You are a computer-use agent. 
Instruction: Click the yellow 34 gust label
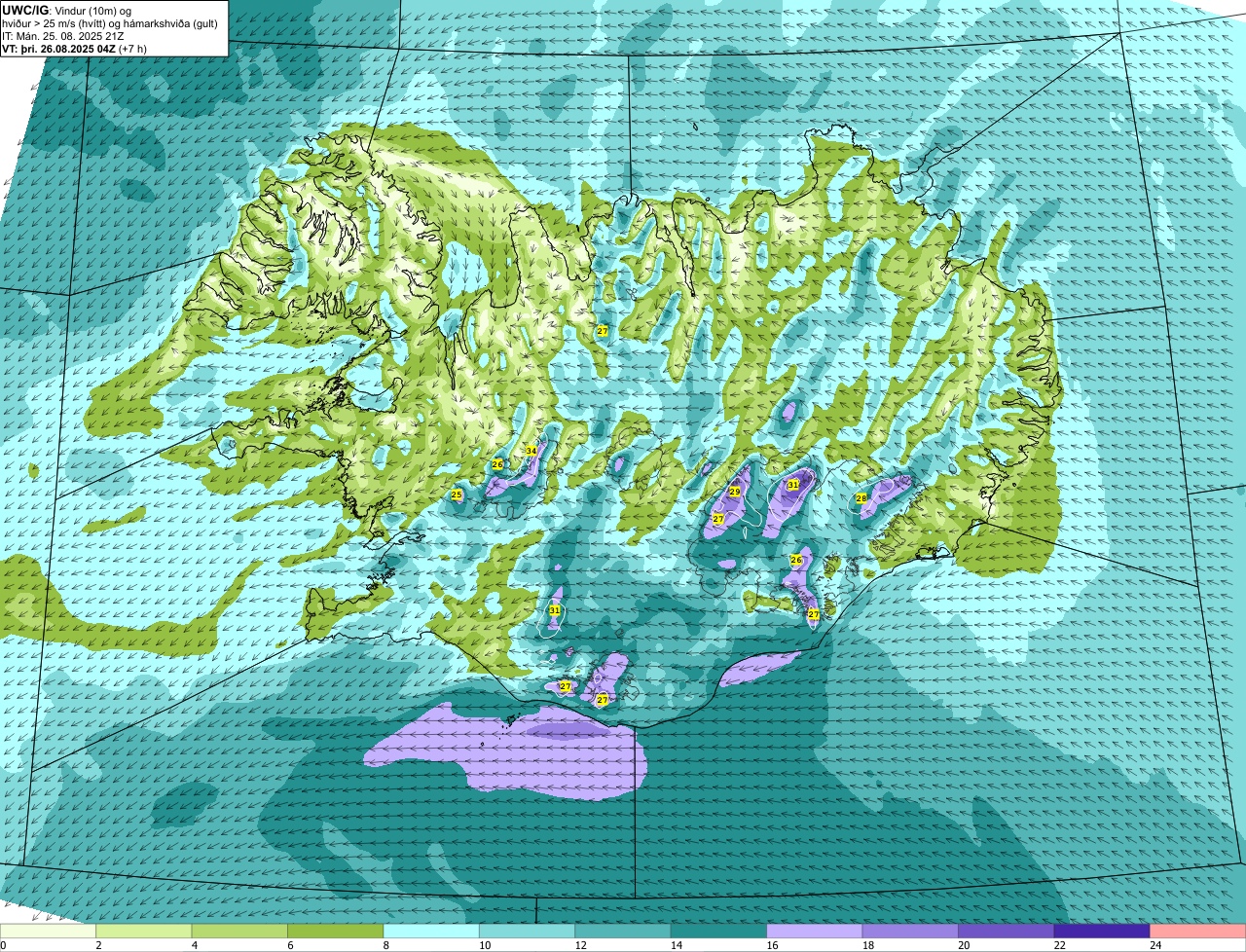coord(531,451)
